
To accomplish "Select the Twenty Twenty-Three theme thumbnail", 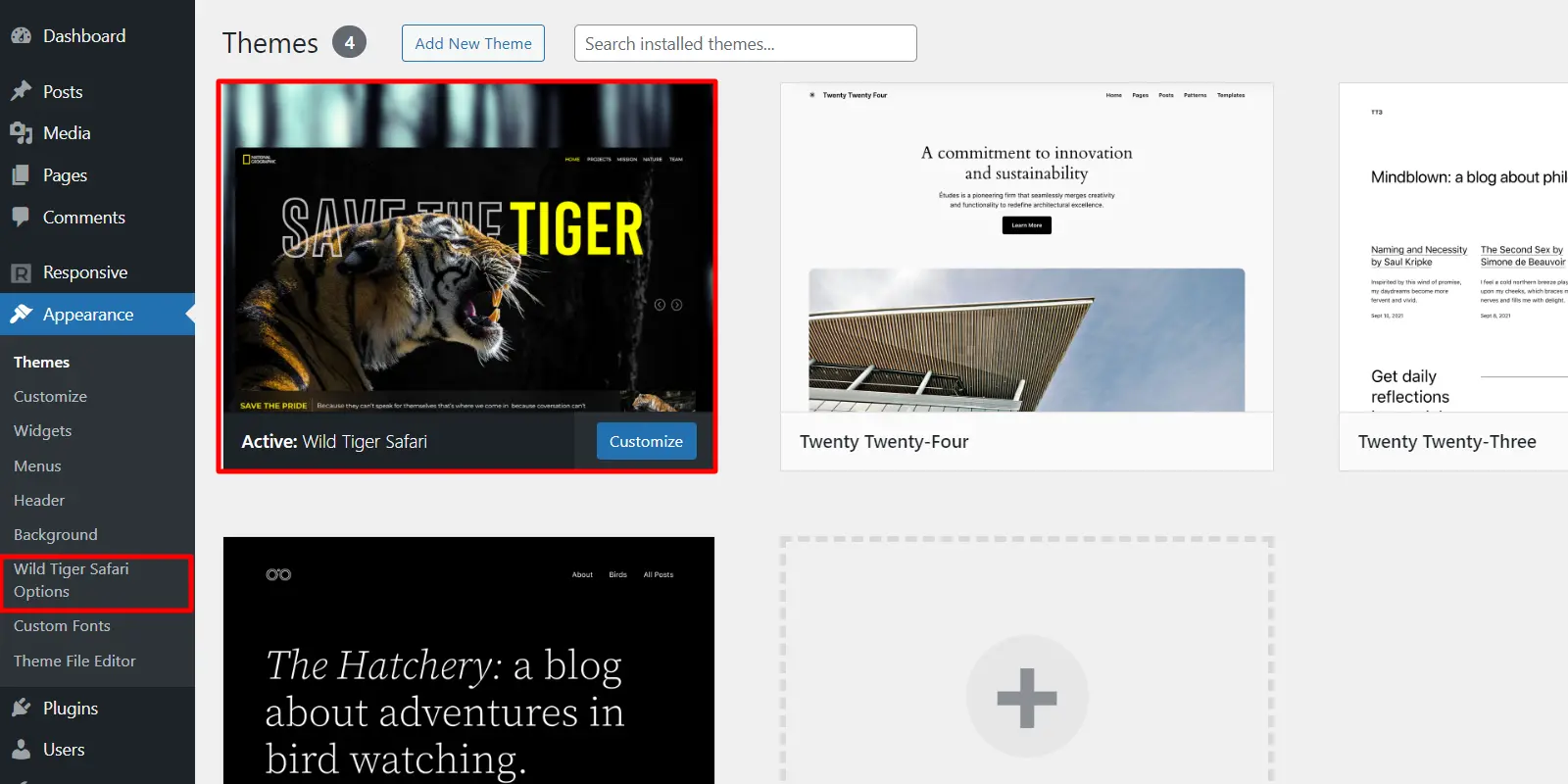I will (x=1454, y=247).
